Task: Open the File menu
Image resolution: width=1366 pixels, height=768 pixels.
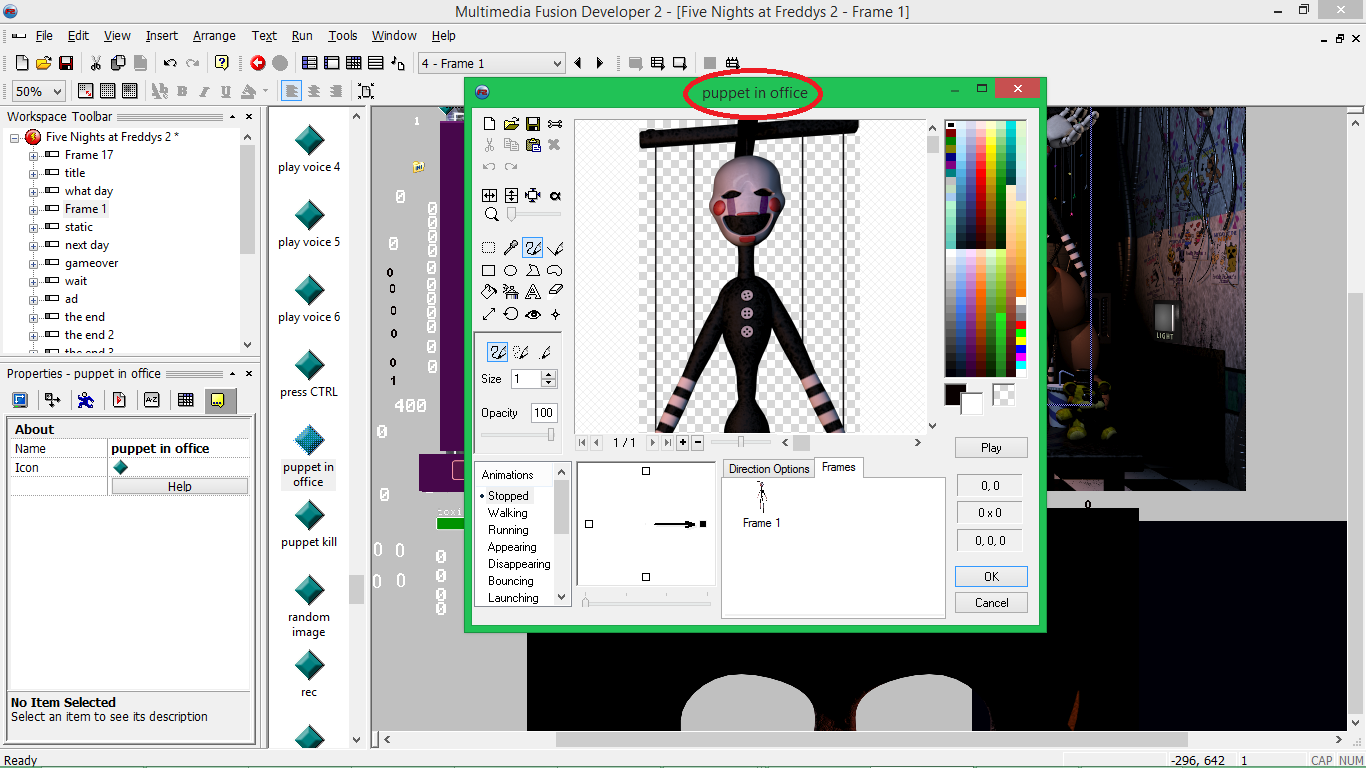Action: click(x=44, y=36)
